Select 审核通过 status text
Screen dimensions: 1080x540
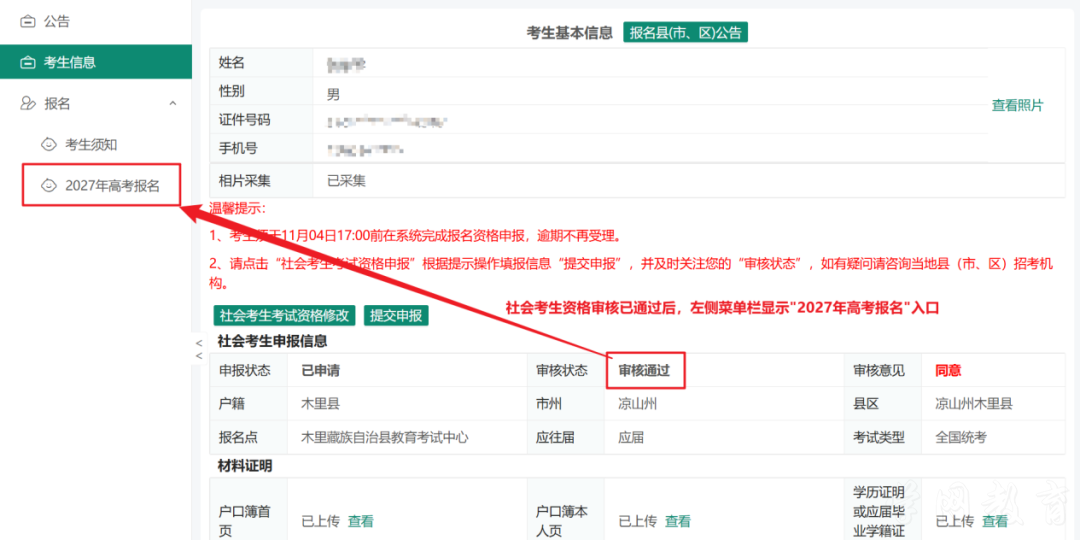coord(644,371)
